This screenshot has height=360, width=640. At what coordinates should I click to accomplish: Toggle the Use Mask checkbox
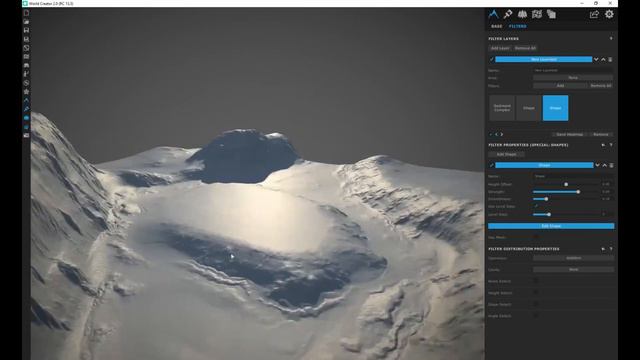(x=536, y=237)
